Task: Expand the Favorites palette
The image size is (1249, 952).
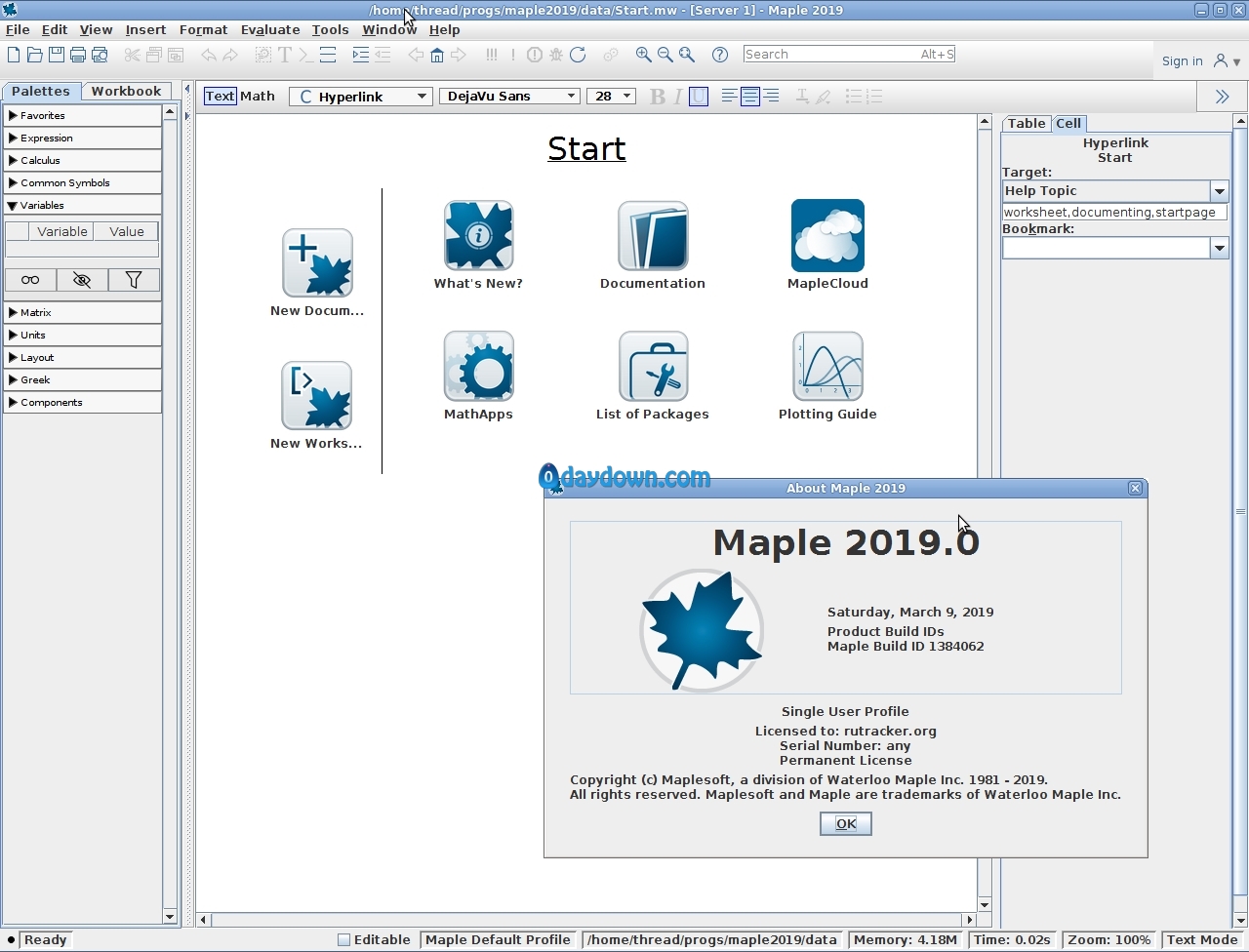Action: click(82, 115)
